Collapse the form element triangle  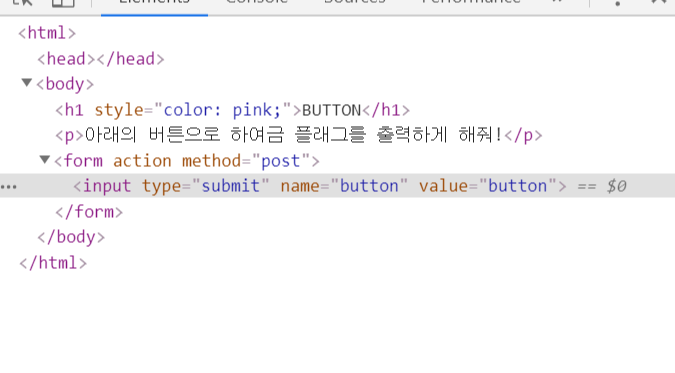click(45, 160)
